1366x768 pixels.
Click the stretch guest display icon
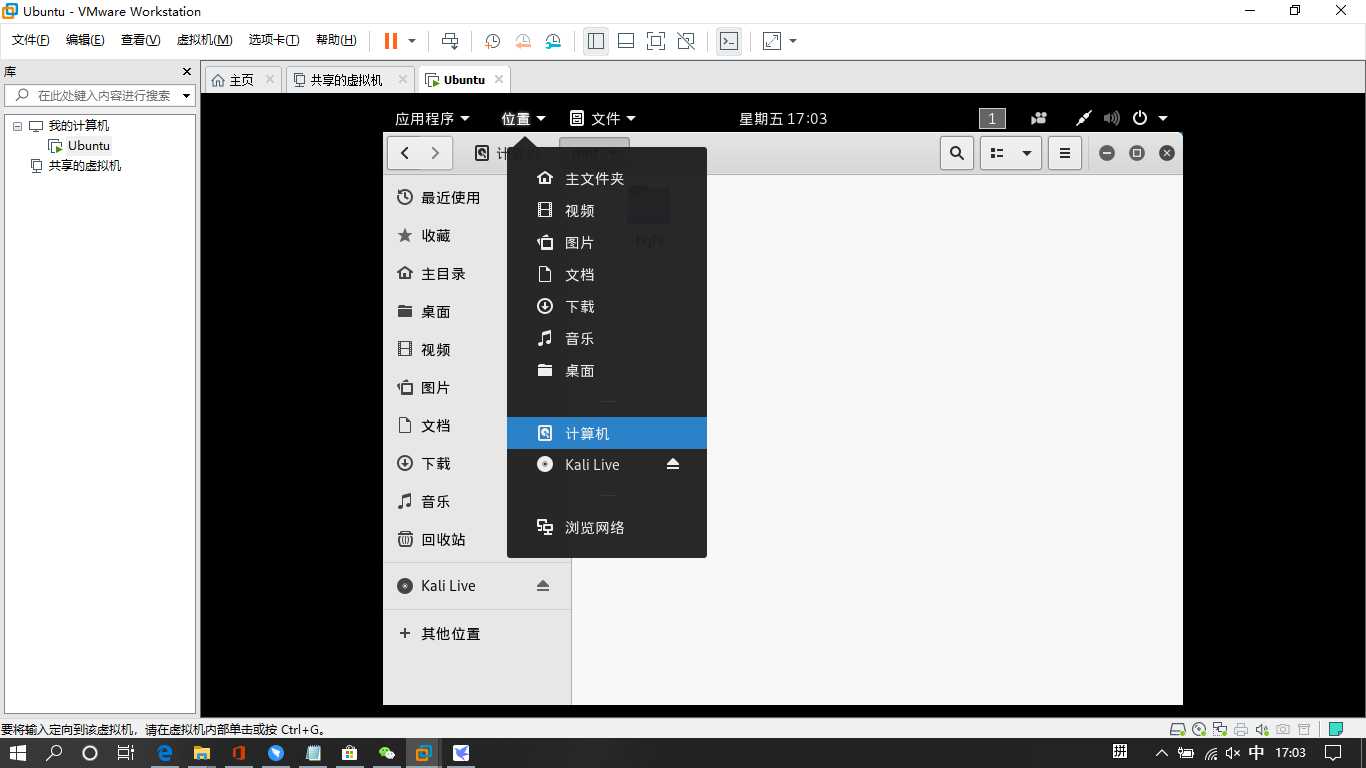(772, 41)
